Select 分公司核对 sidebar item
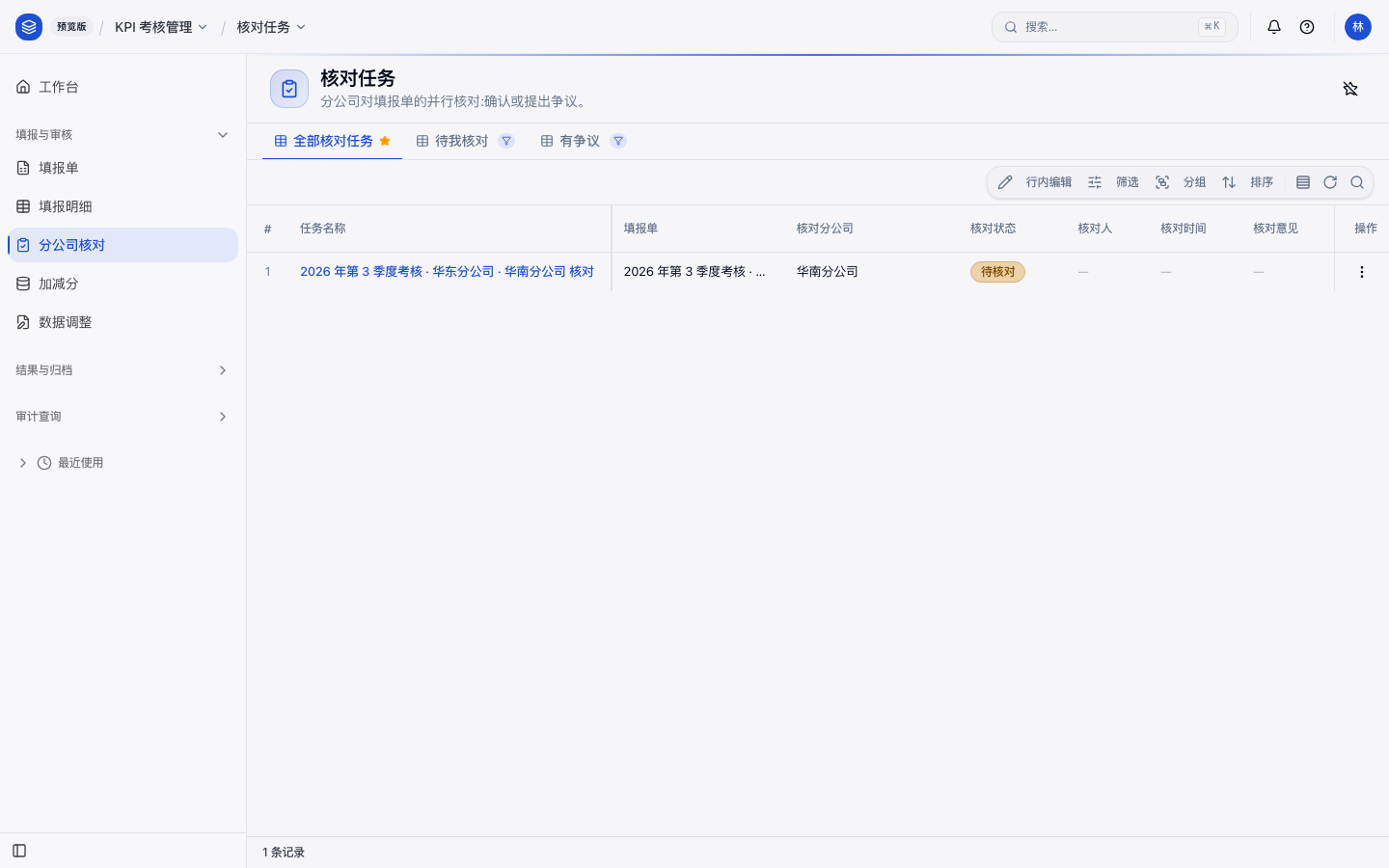 [123, 245]
